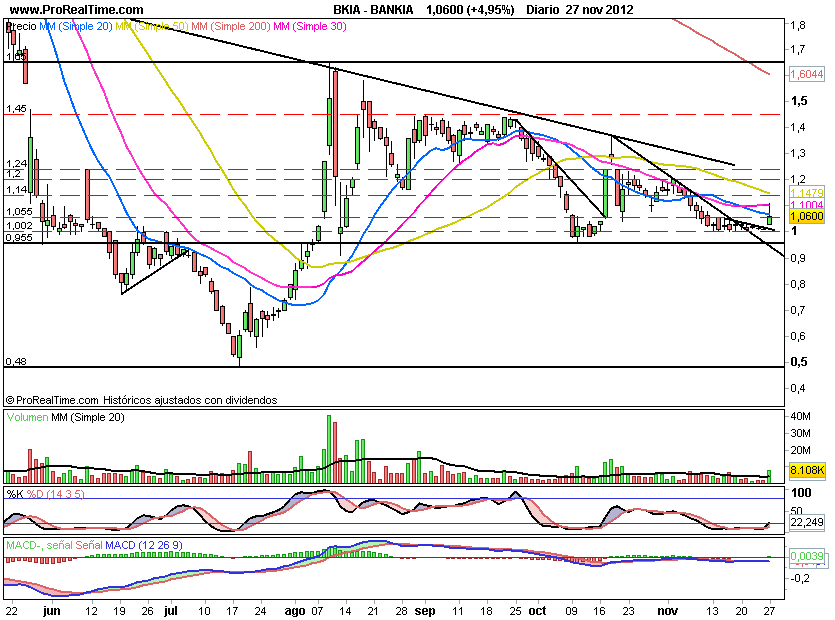Click the 1,1479 MA50 value box
The height and width of the screenshot is (620, 835).
pos(807,193)
